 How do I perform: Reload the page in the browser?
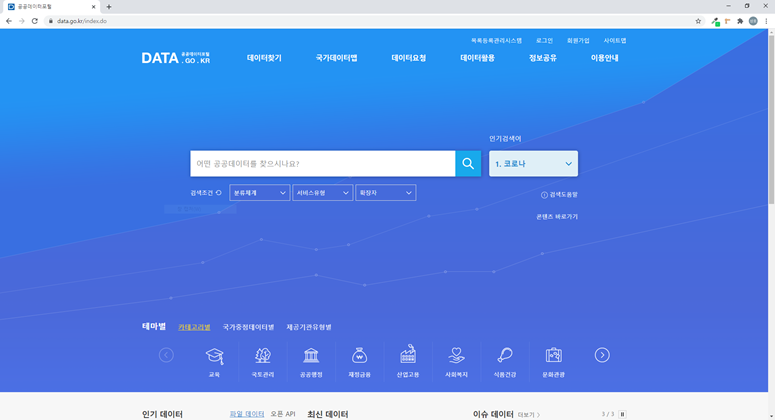[x=35, y=21]
